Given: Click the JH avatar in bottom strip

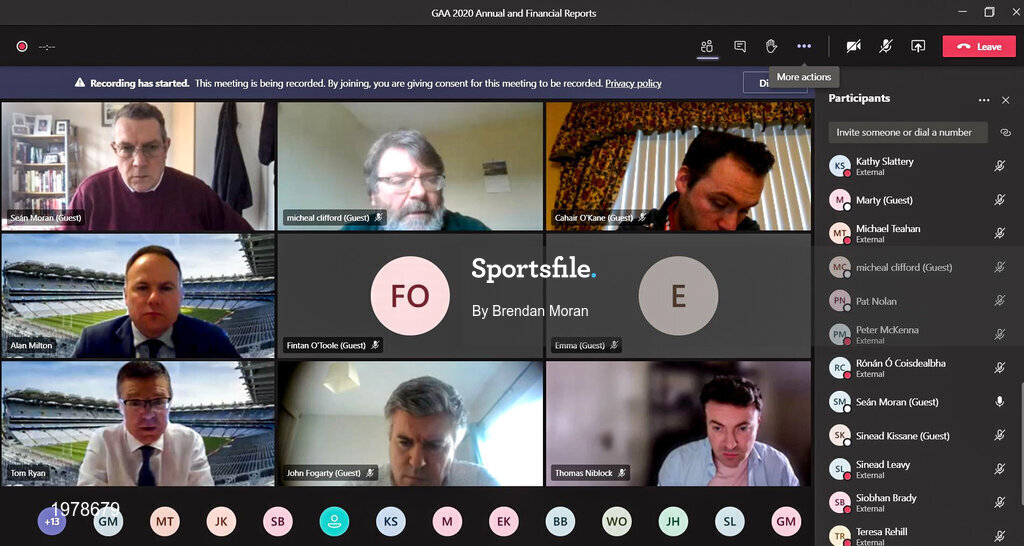Looking at the screenshot, I should (x=673, y=521).
